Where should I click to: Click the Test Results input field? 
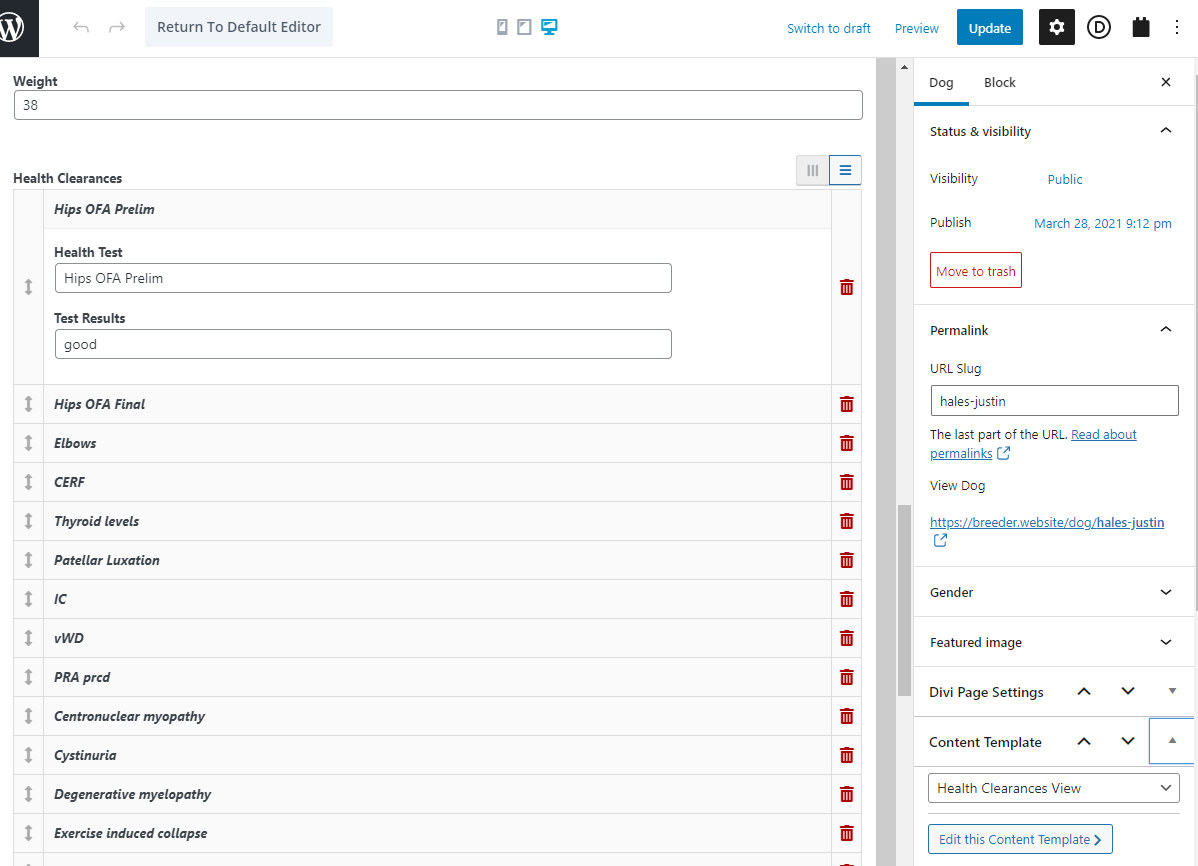click(363, 344)
